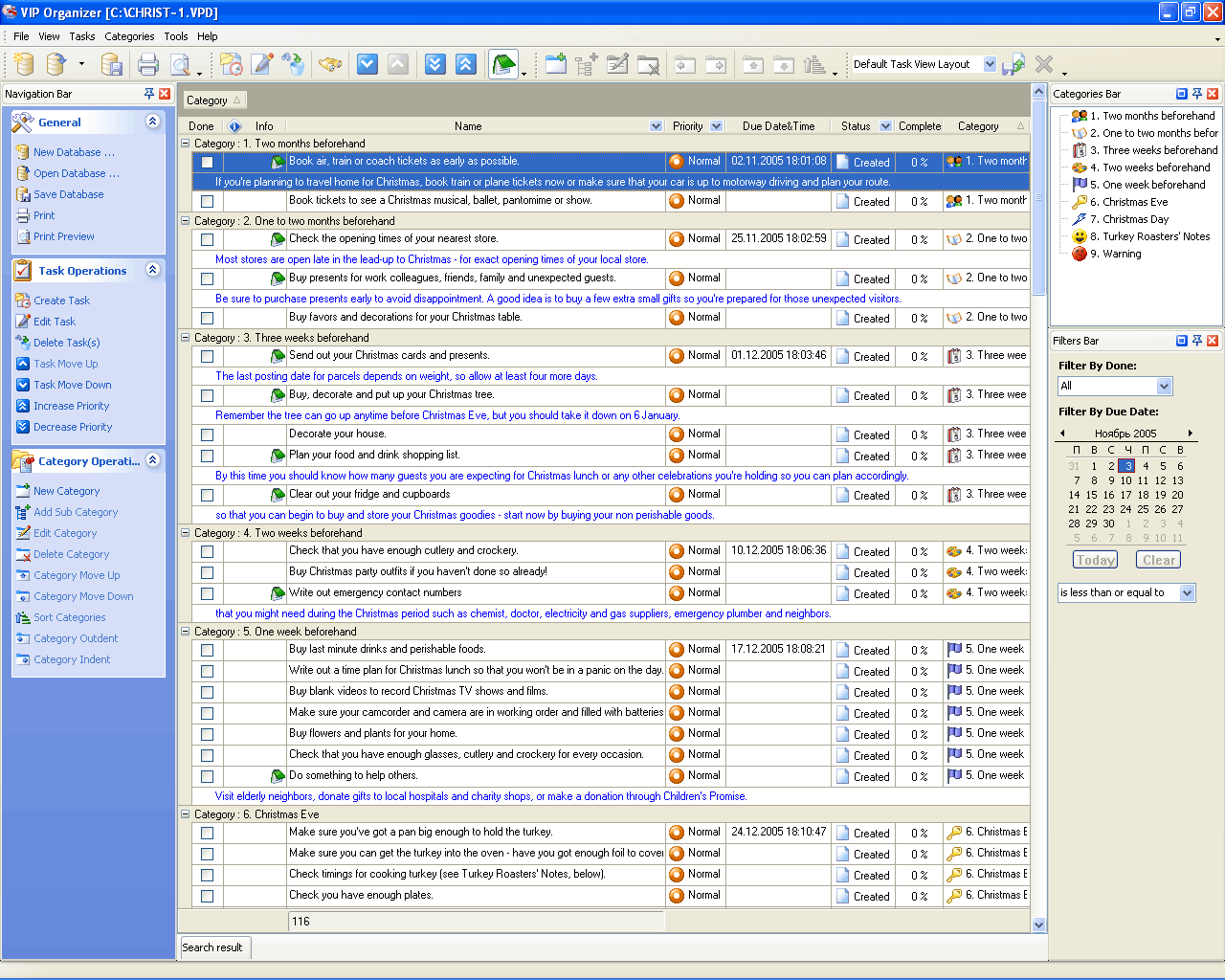Viewport: 1225px width, 980px height.
Task: Collapse the '3. Three weeks beforehand' category group
Action: click(186, 338)
